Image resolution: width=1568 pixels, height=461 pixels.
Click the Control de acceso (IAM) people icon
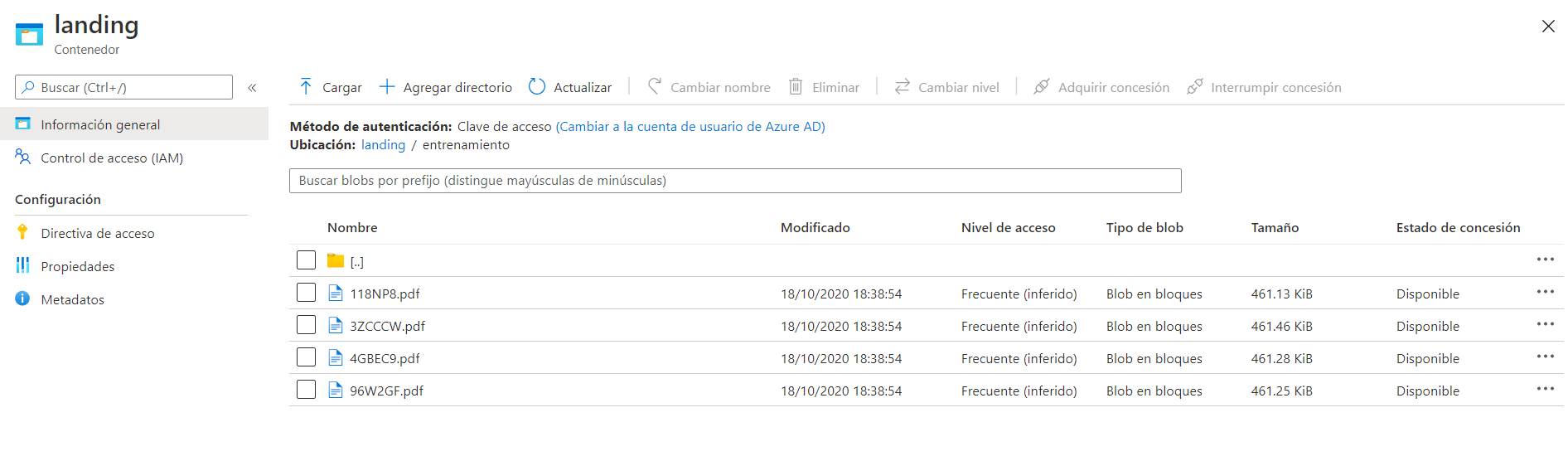click(x=22, y=158)
